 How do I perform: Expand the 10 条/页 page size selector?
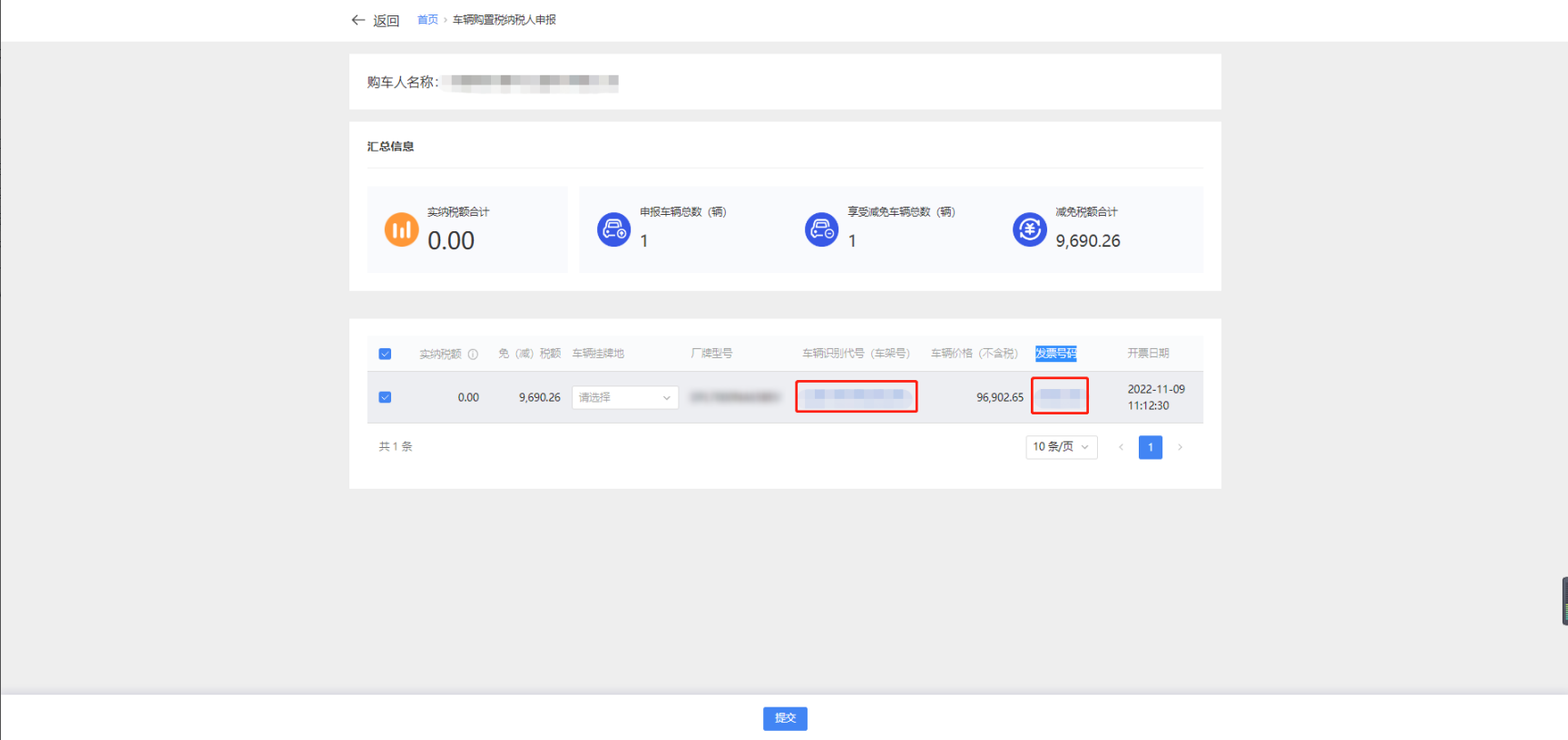(1061, 447)
